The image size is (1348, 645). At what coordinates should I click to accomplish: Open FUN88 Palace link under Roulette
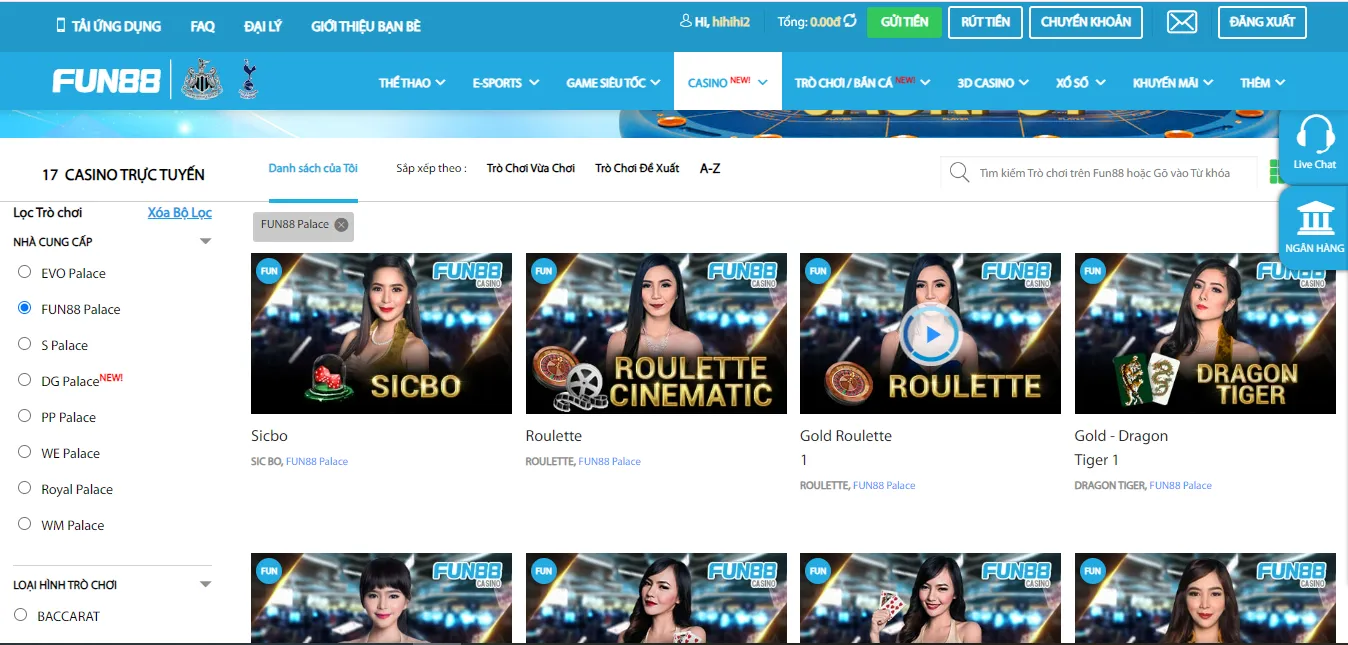coord(610,461)
